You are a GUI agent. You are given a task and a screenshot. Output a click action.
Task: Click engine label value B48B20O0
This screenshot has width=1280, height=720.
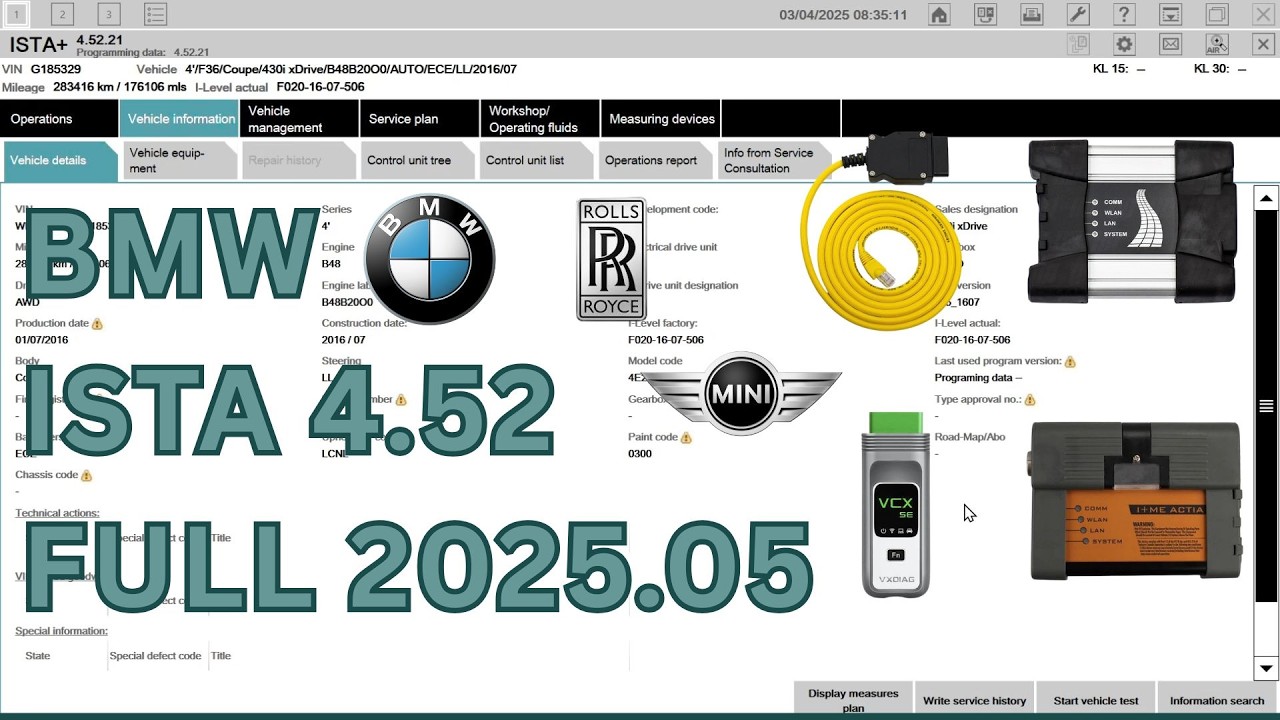(x=347, y=302)
